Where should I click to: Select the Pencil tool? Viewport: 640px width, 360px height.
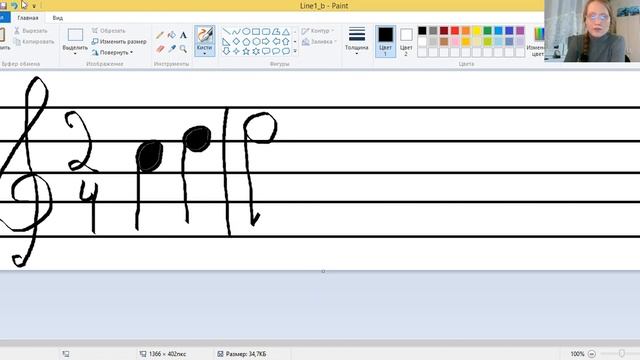pos(160,36)
